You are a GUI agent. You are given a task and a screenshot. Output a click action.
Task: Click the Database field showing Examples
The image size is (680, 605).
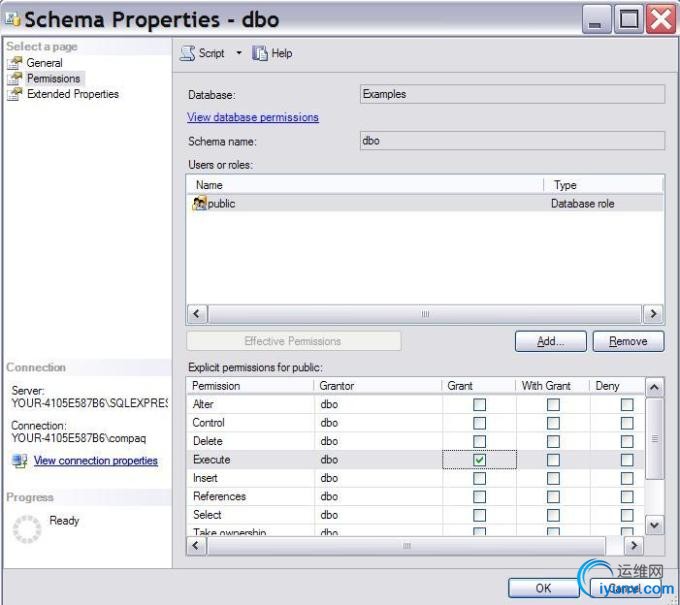point(512,94)
